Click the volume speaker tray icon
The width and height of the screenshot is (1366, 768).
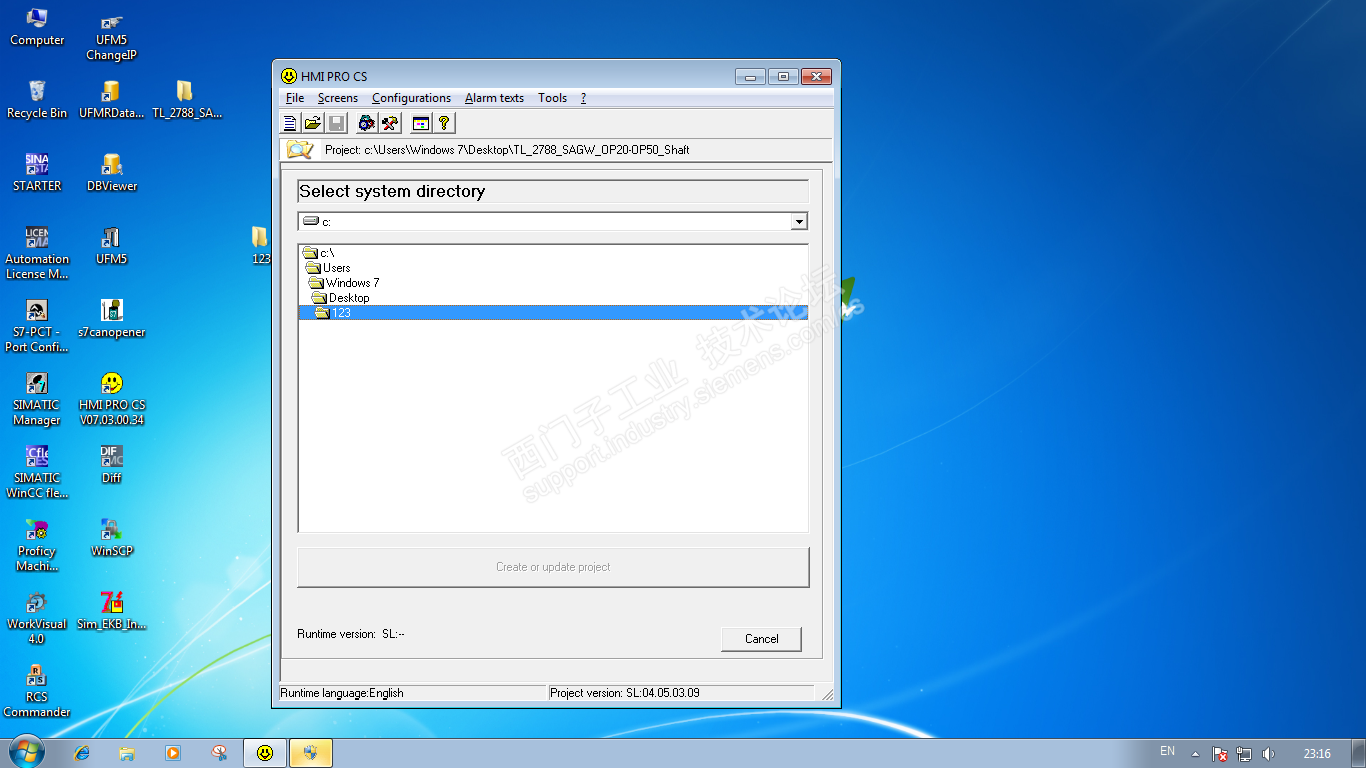pyautogui.click(x=1269, y=754)
